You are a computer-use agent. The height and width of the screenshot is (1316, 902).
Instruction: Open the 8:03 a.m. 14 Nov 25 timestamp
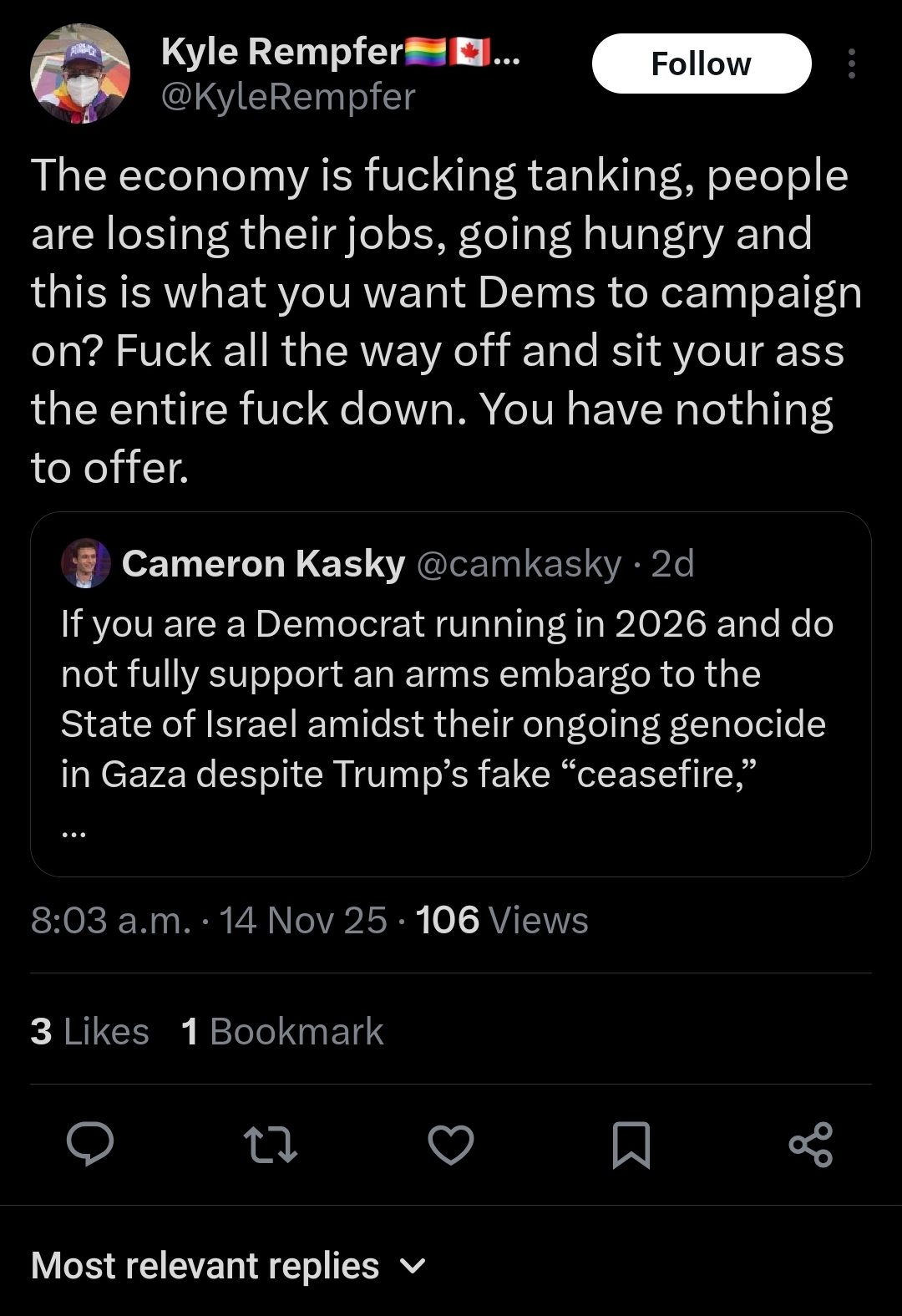click(x=209, y=920)
